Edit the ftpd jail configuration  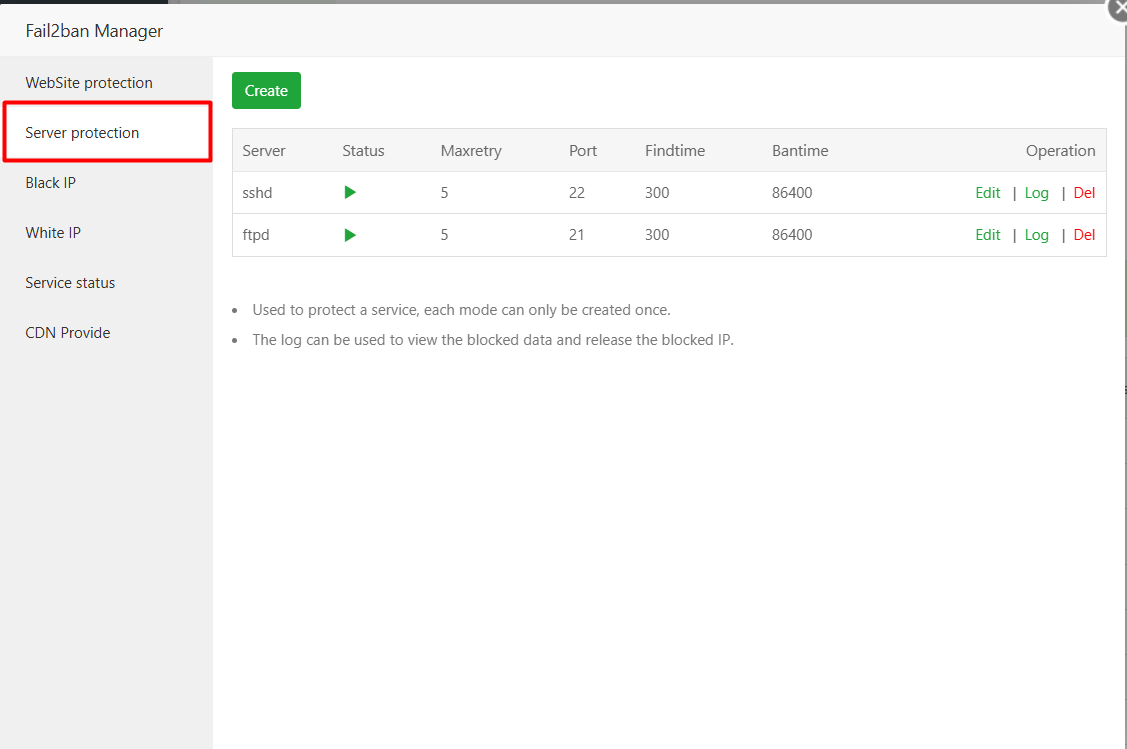987,234
